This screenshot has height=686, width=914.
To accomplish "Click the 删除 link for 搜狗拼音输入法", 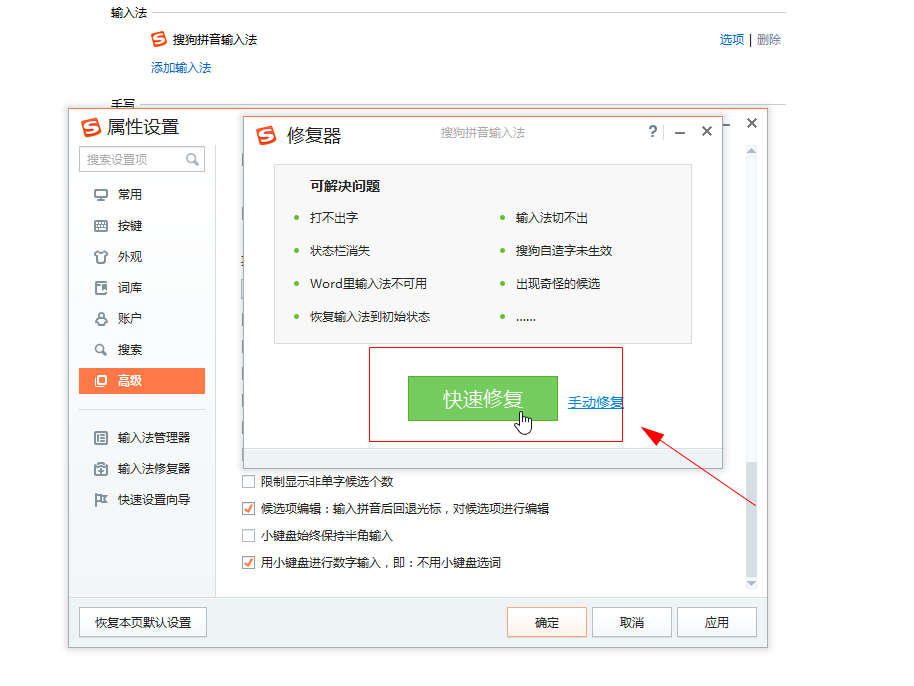I will [769, 40].
